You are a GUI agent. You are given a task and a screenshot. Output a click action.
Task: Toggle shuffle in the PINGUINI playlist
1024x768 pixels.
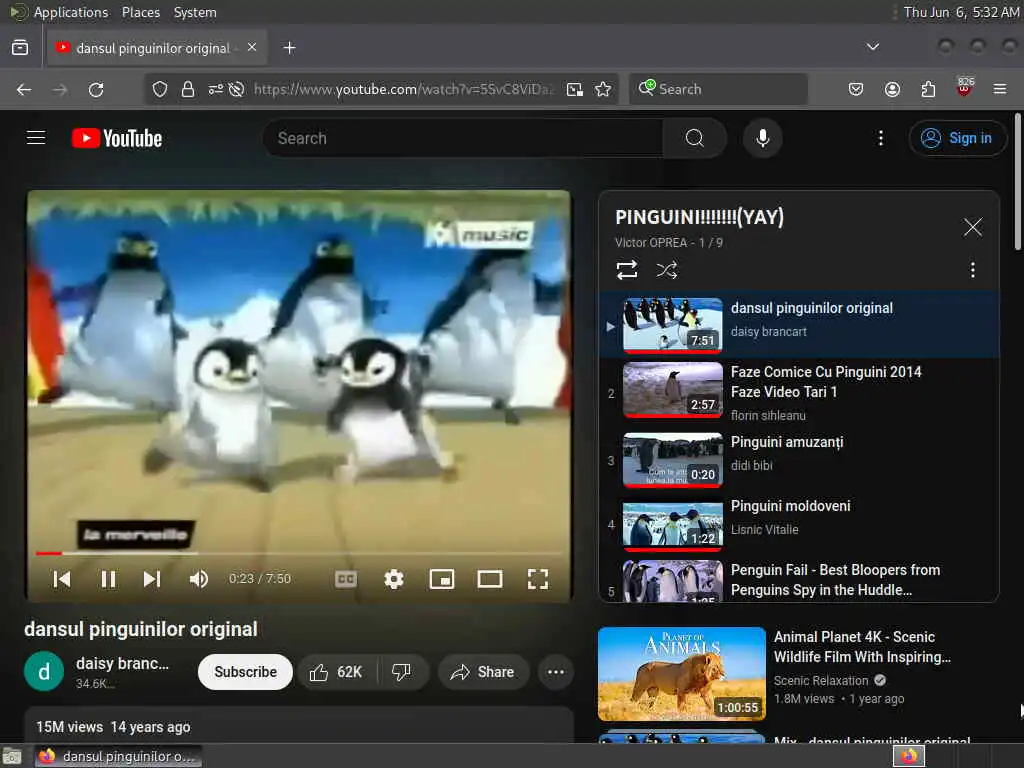pyautogui.click(x=667, y=270)
